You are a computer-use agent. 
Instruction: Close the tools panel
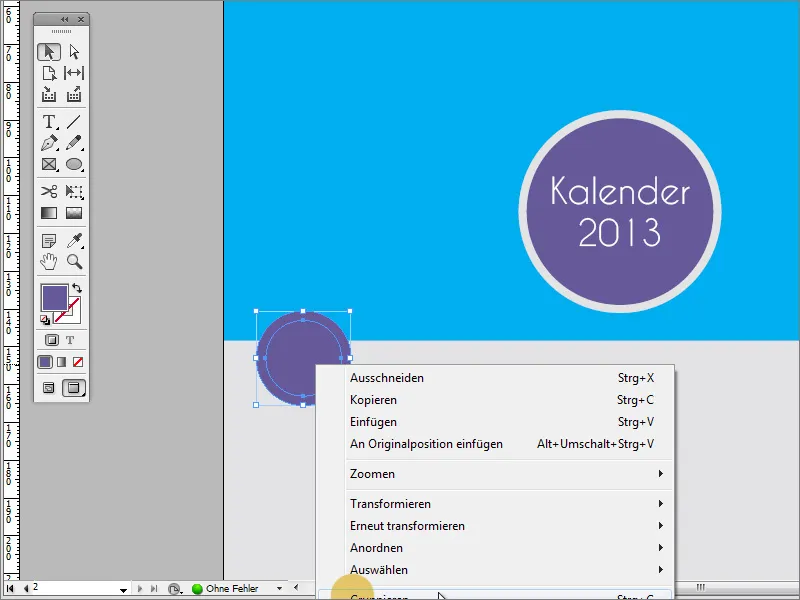tap(81, 19)
